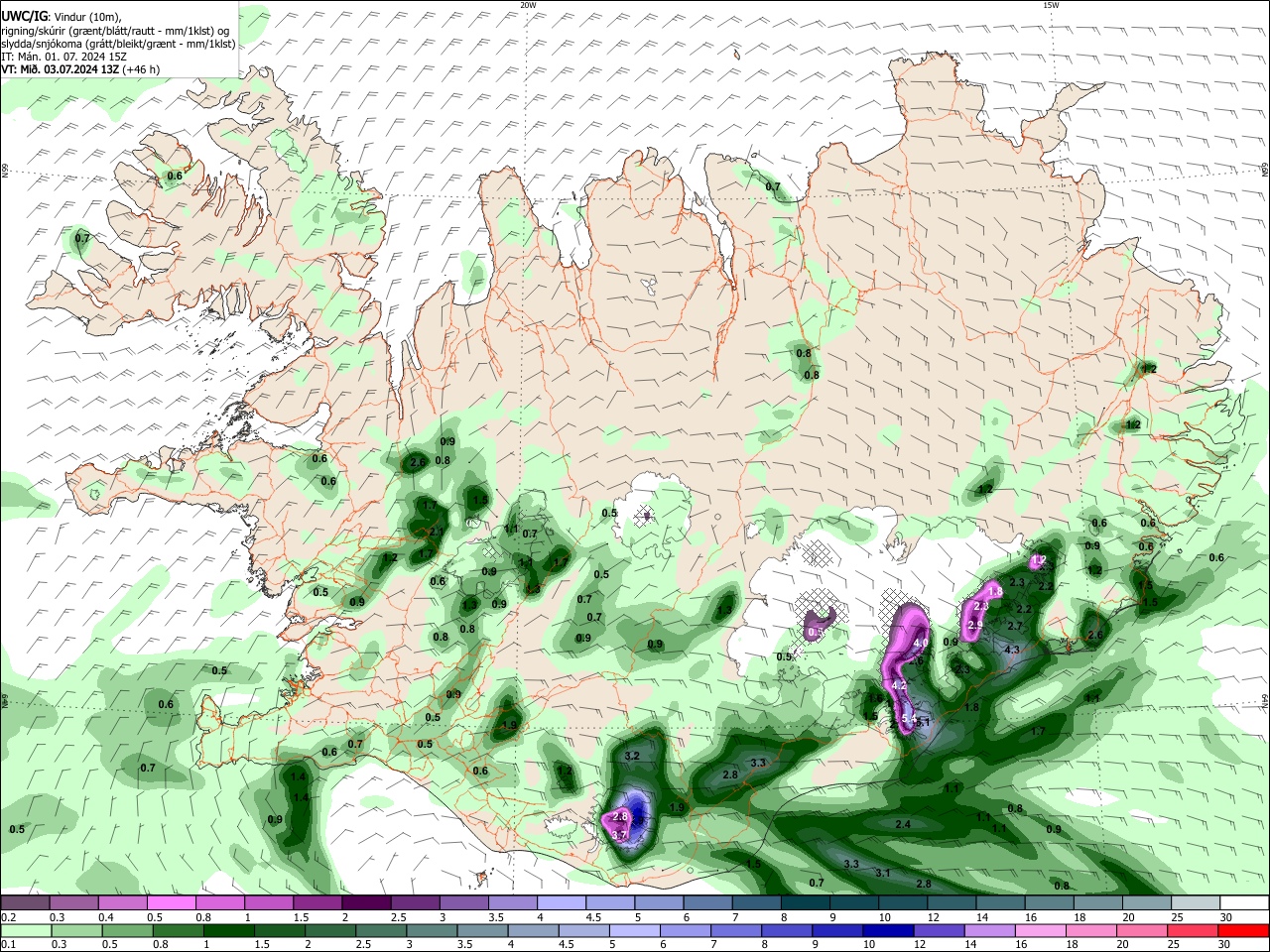Click the 'UWC/IG: Vindur (10m),' title line

coord(62,17)
